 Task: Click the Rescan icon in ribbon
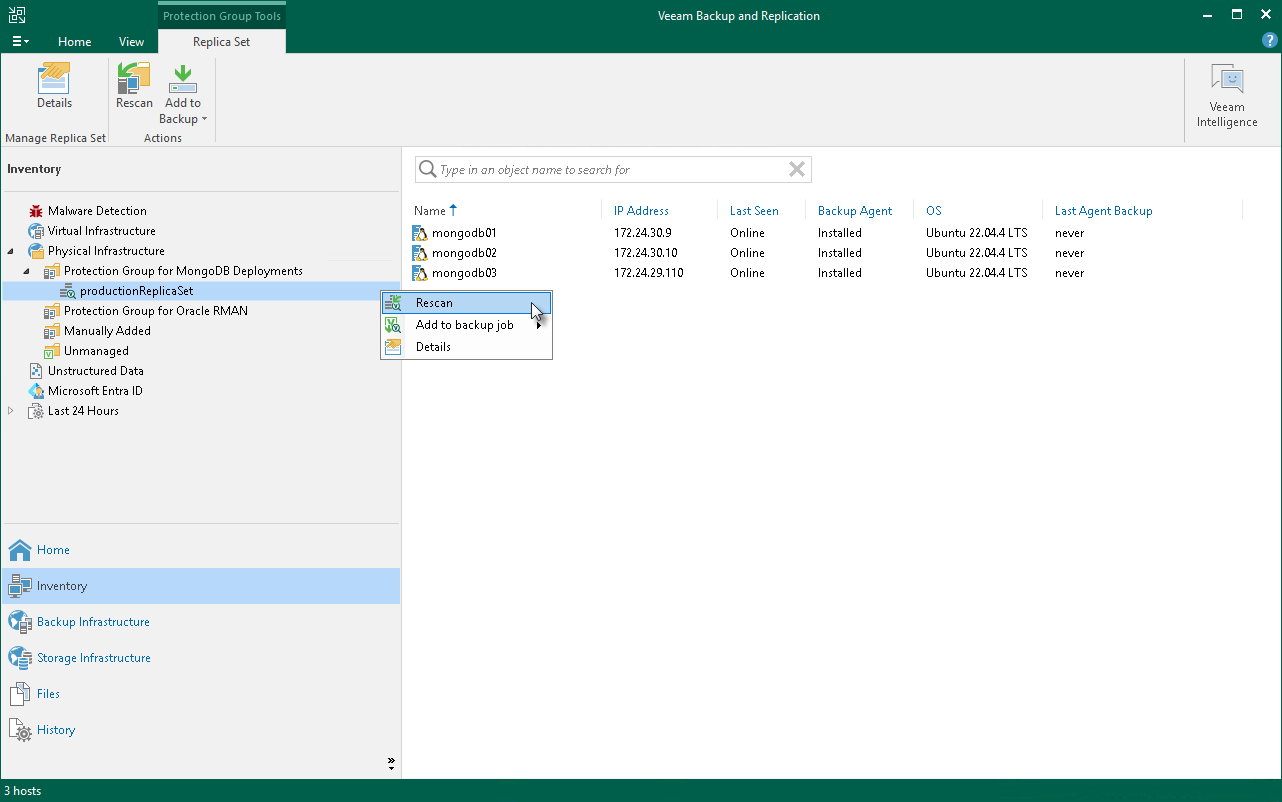[x=134, y=87]
